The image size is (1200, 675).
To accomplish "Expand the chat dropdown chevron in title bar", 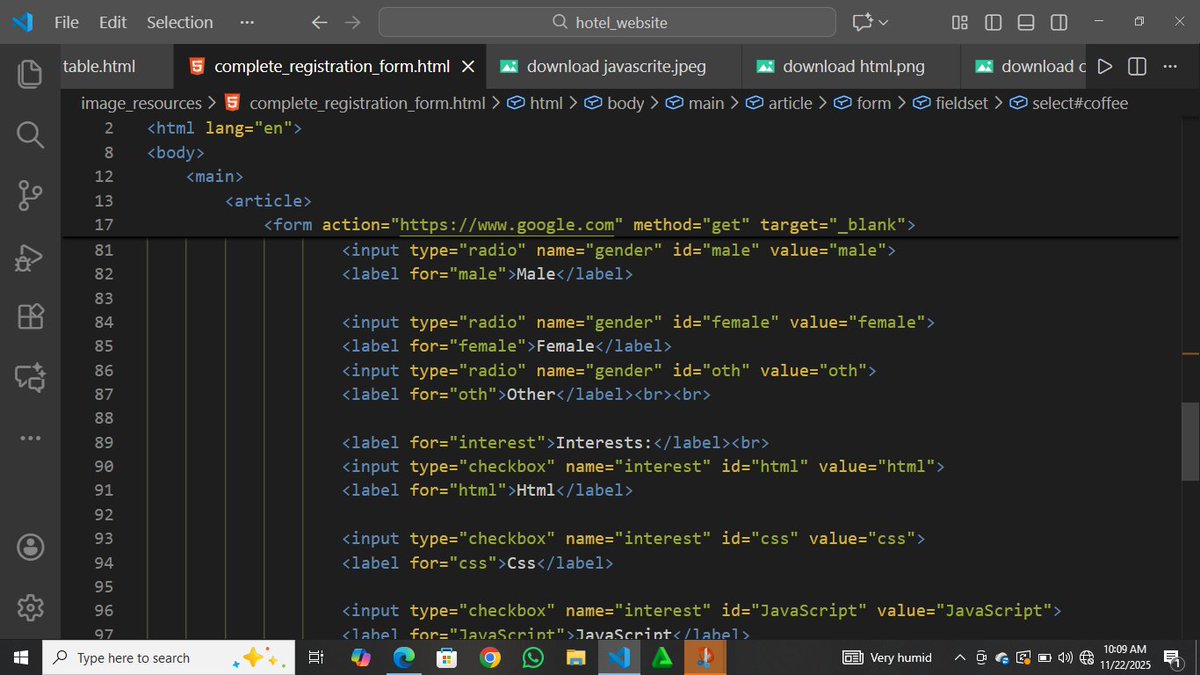I will pyautogui.click(x=883, y=22).
